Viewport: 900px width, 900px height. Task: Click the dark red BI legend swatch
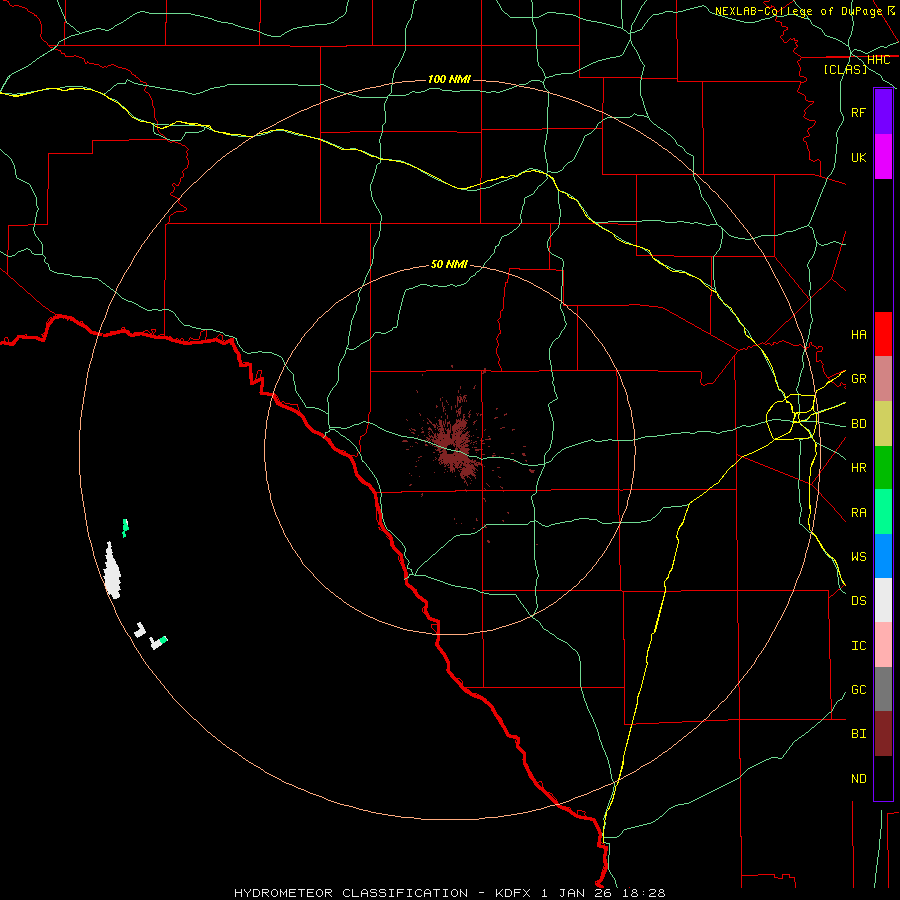point(883,734)
